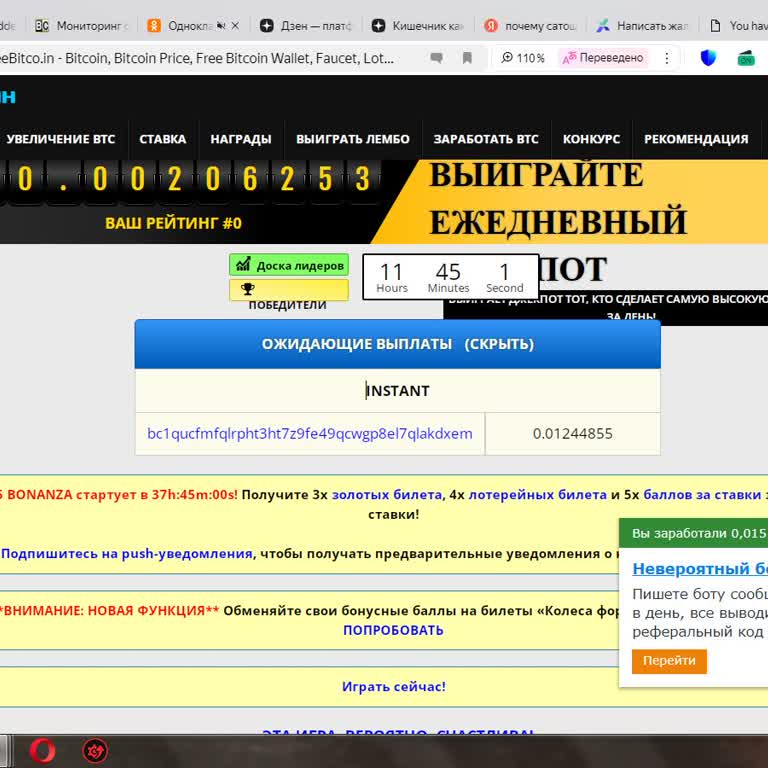Click the green 'Доска лидеров' button

pos(289,265)
